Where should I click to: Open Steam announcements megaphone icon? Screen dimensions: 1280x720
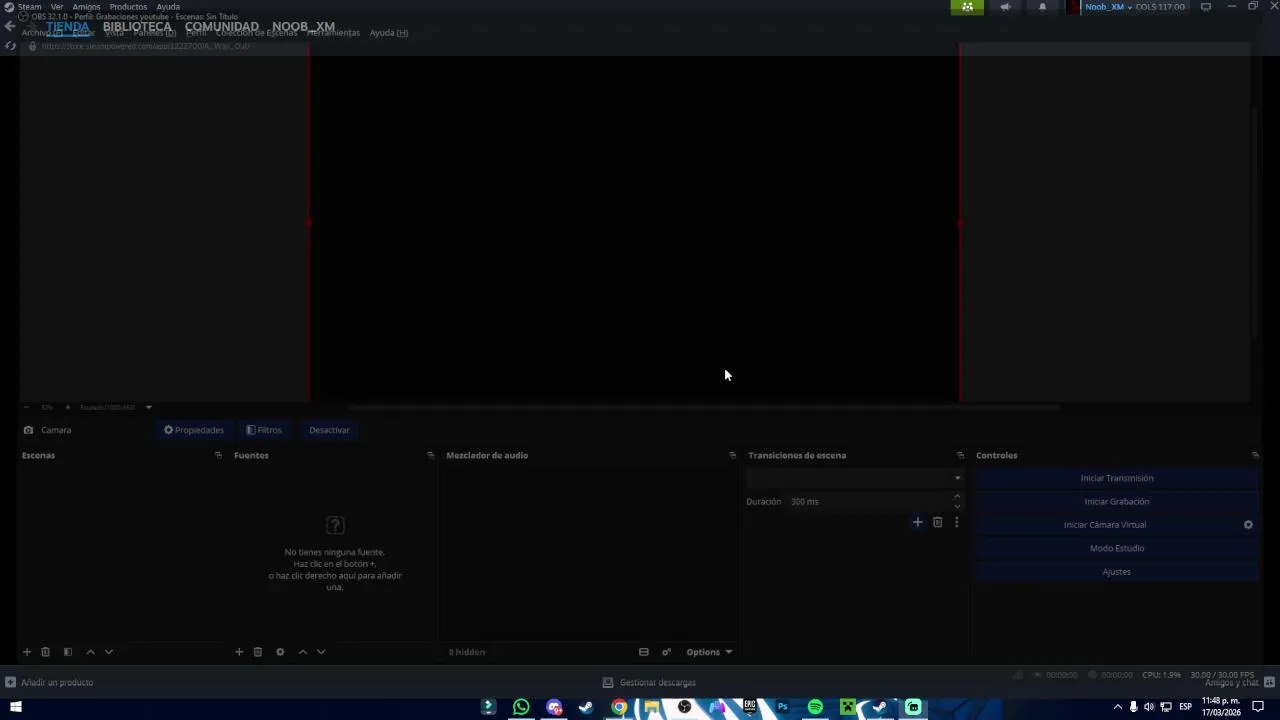[1005, 7]
